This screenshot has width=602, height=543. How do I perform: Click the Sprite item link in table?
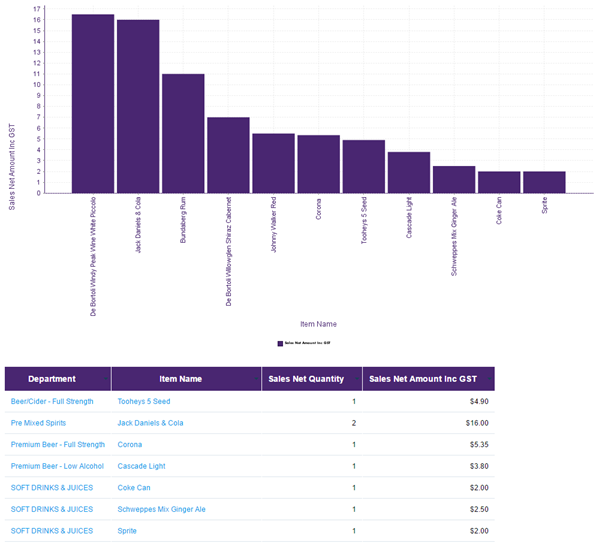click(127, 531)
